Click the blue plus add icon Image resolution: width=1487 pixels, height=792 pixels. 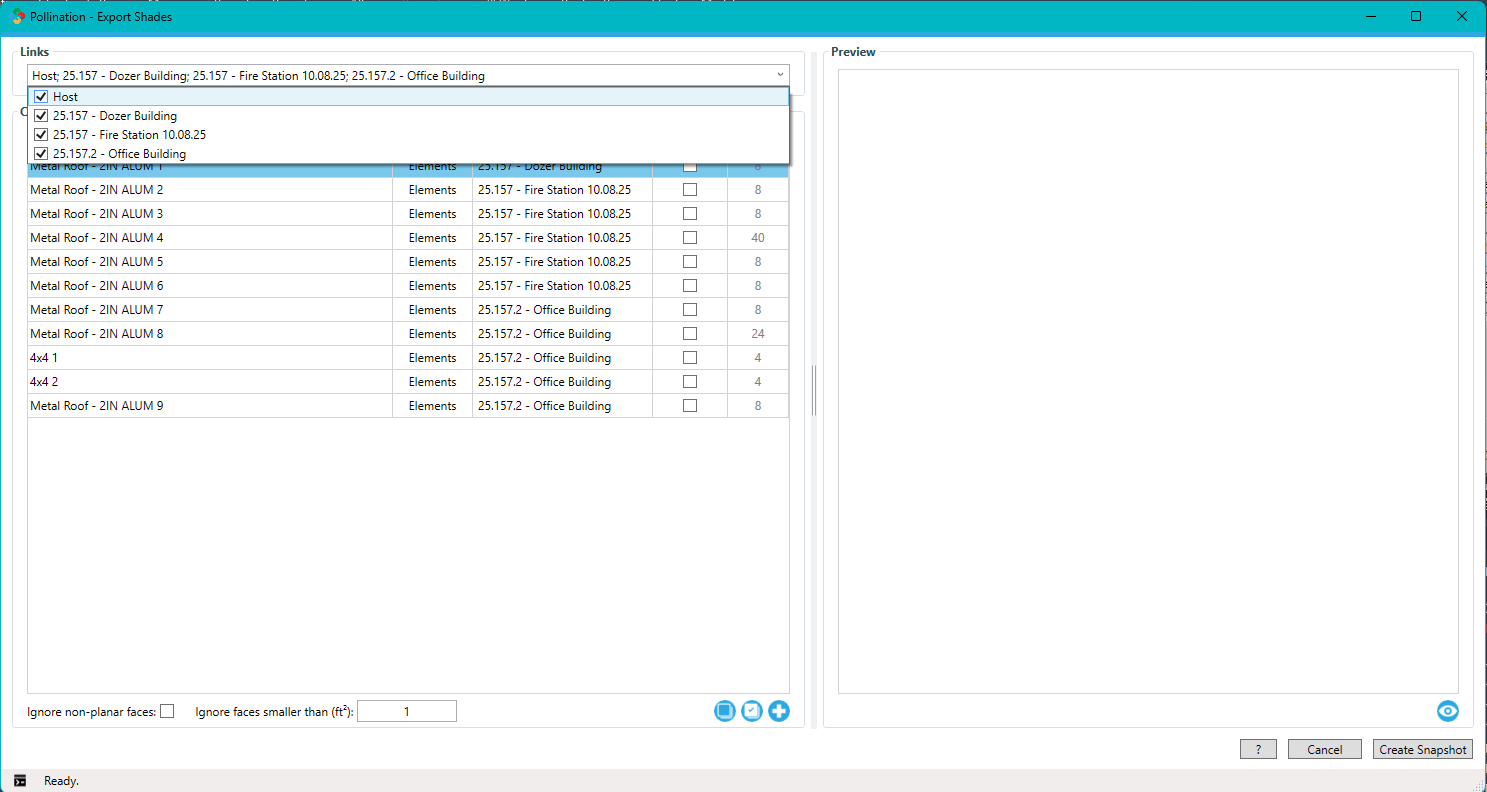(779, 711)
